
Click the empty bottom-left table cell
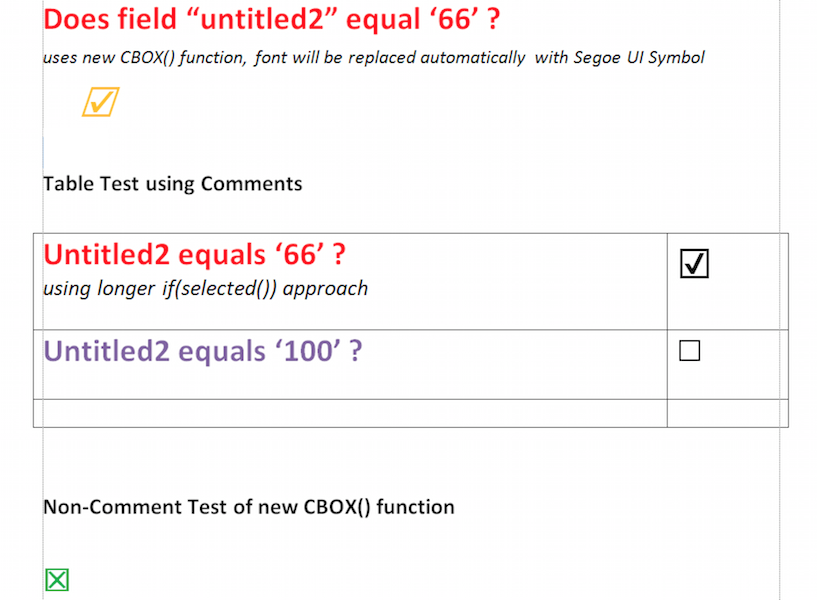350,414
